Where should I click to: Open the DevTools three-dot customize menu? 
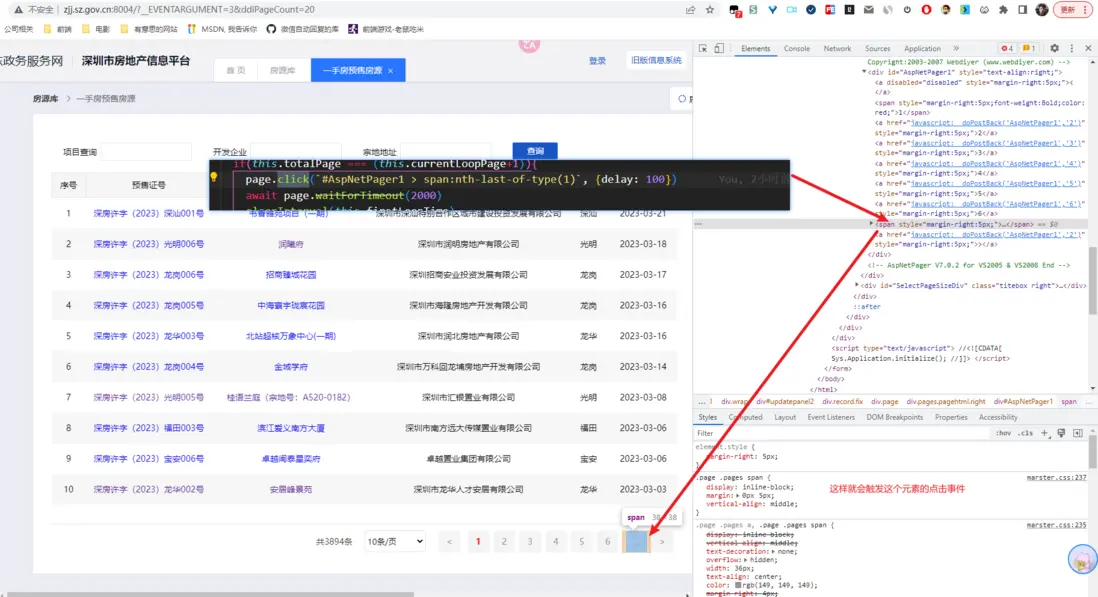[1071, 48]
